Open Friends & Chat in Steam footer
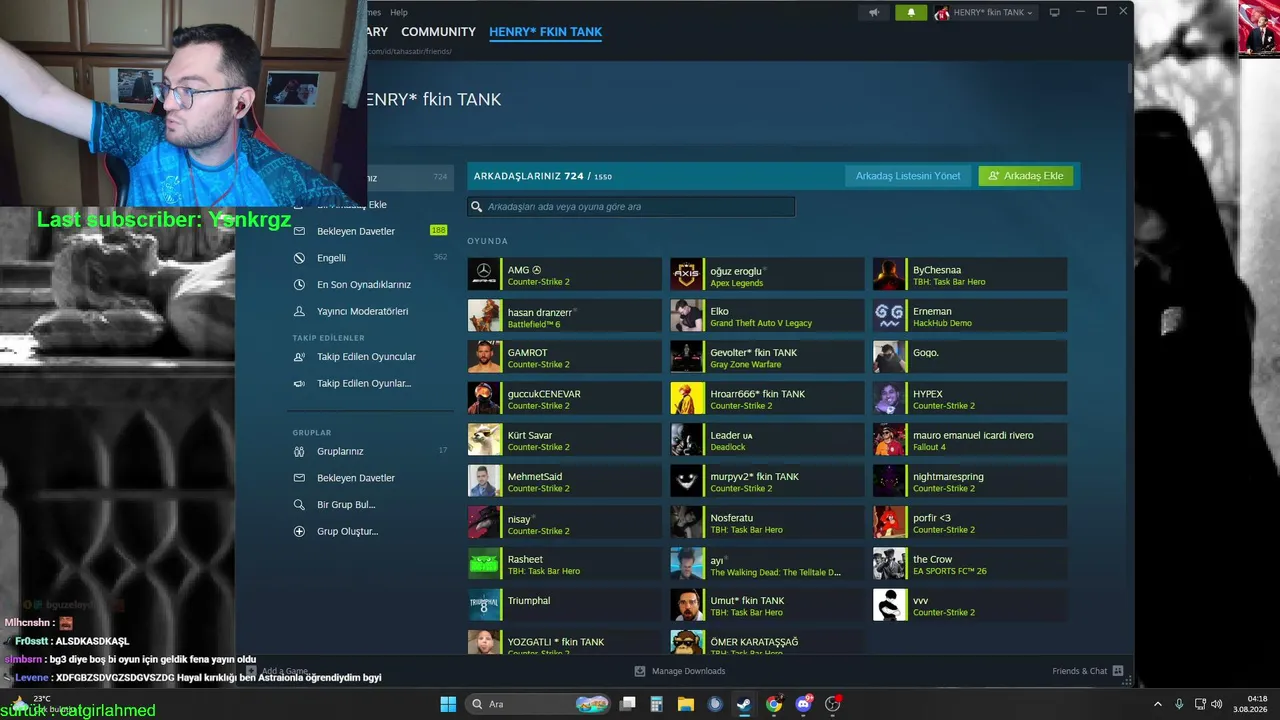Screen dimensions: 1280x720 coord(1088,671)
